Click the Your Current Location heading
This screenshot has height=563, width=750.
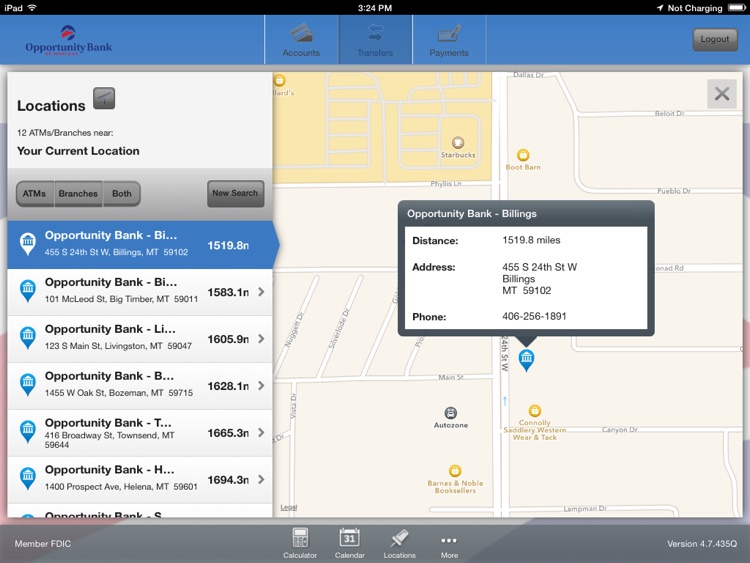pyautogui.click(x=78, y=151)
